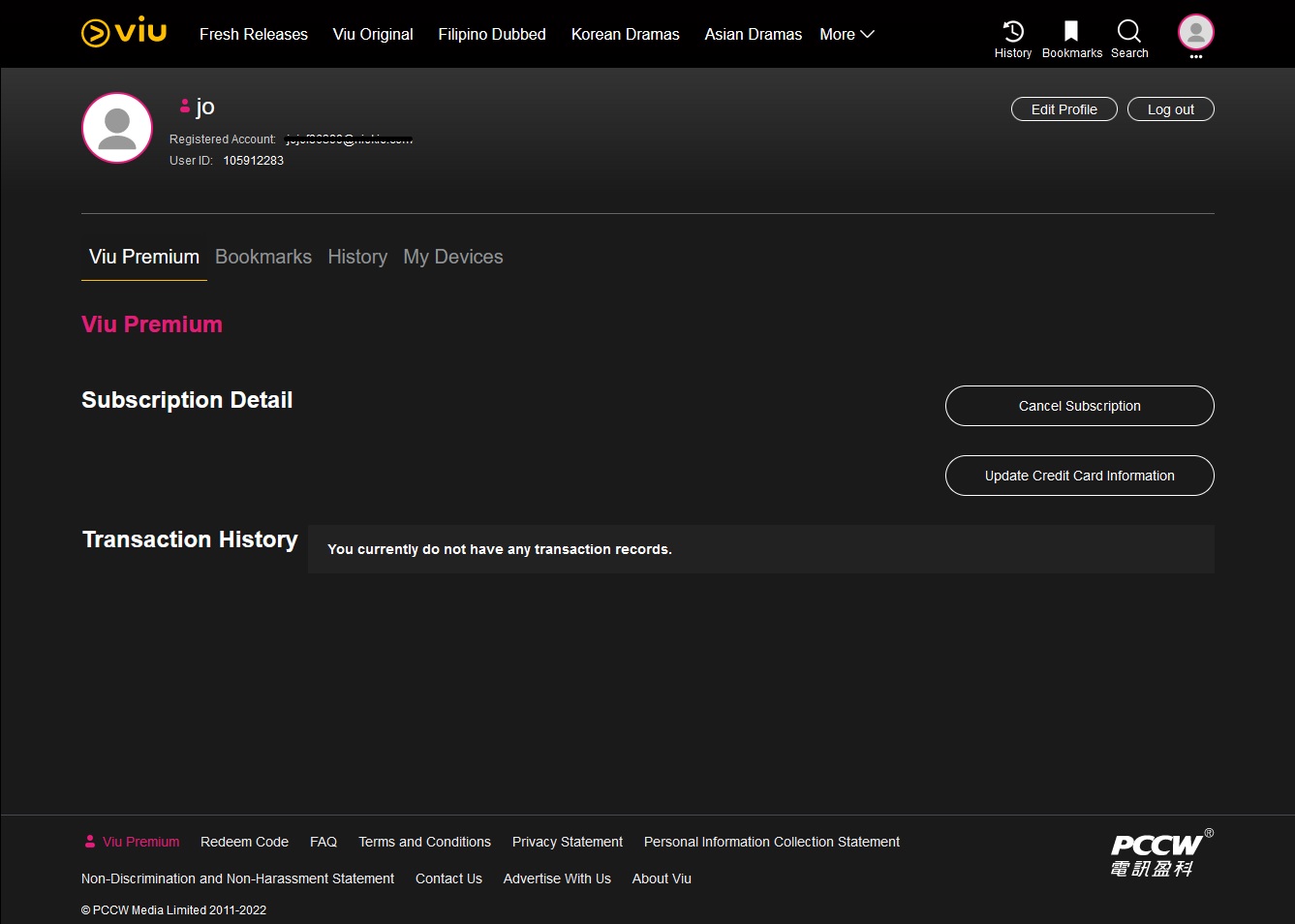The width and height of the screenshot is (1295, 924).
Task: Open Personal Information Collection Statement link
Action: [772, 842]
